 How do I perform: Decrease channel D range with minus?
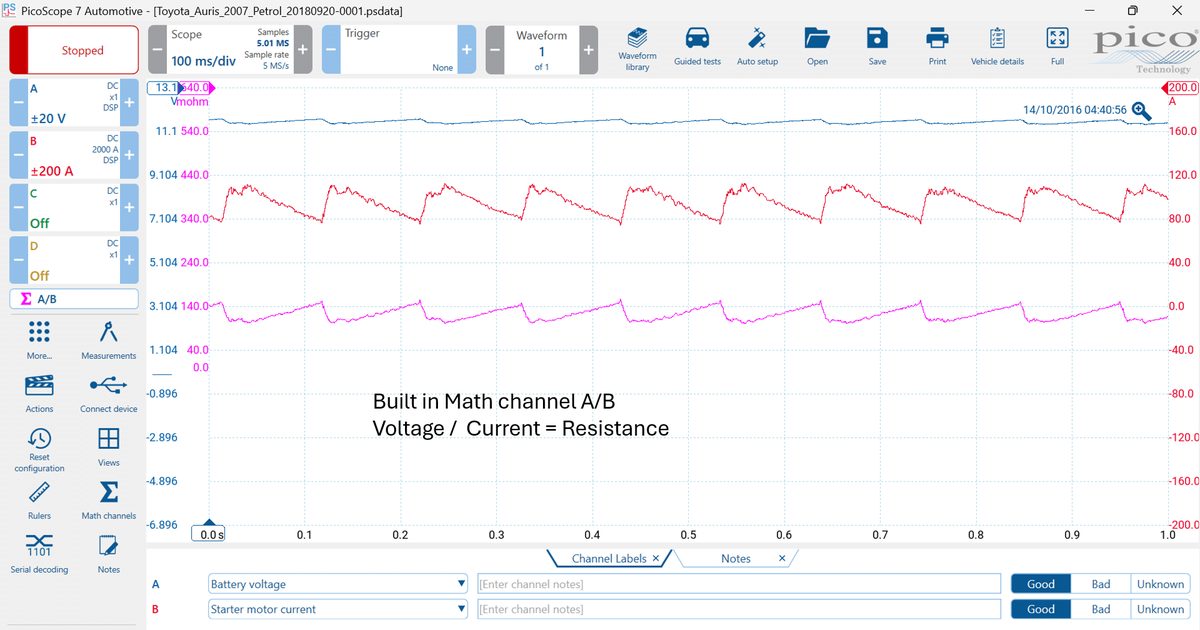(18, 260)
